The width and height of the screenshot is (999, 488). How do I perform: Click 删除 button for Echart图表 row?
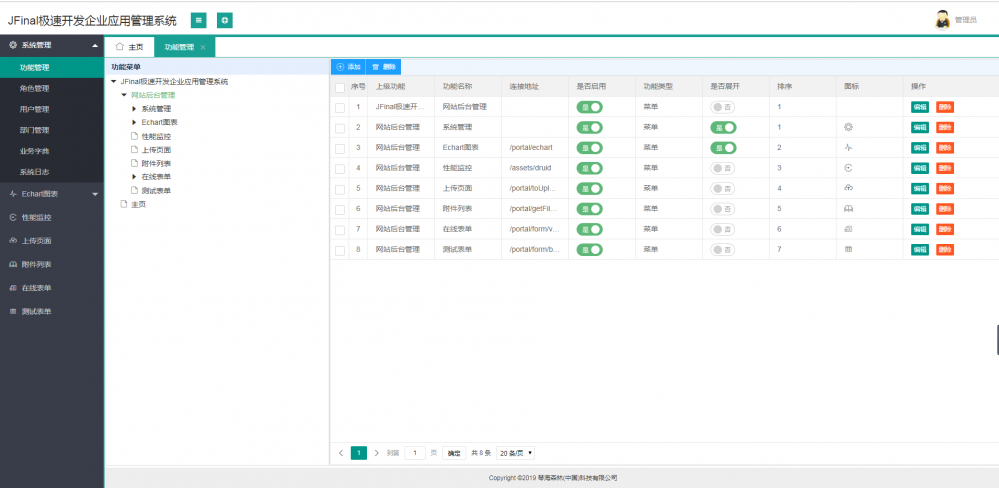coord(945,148)
